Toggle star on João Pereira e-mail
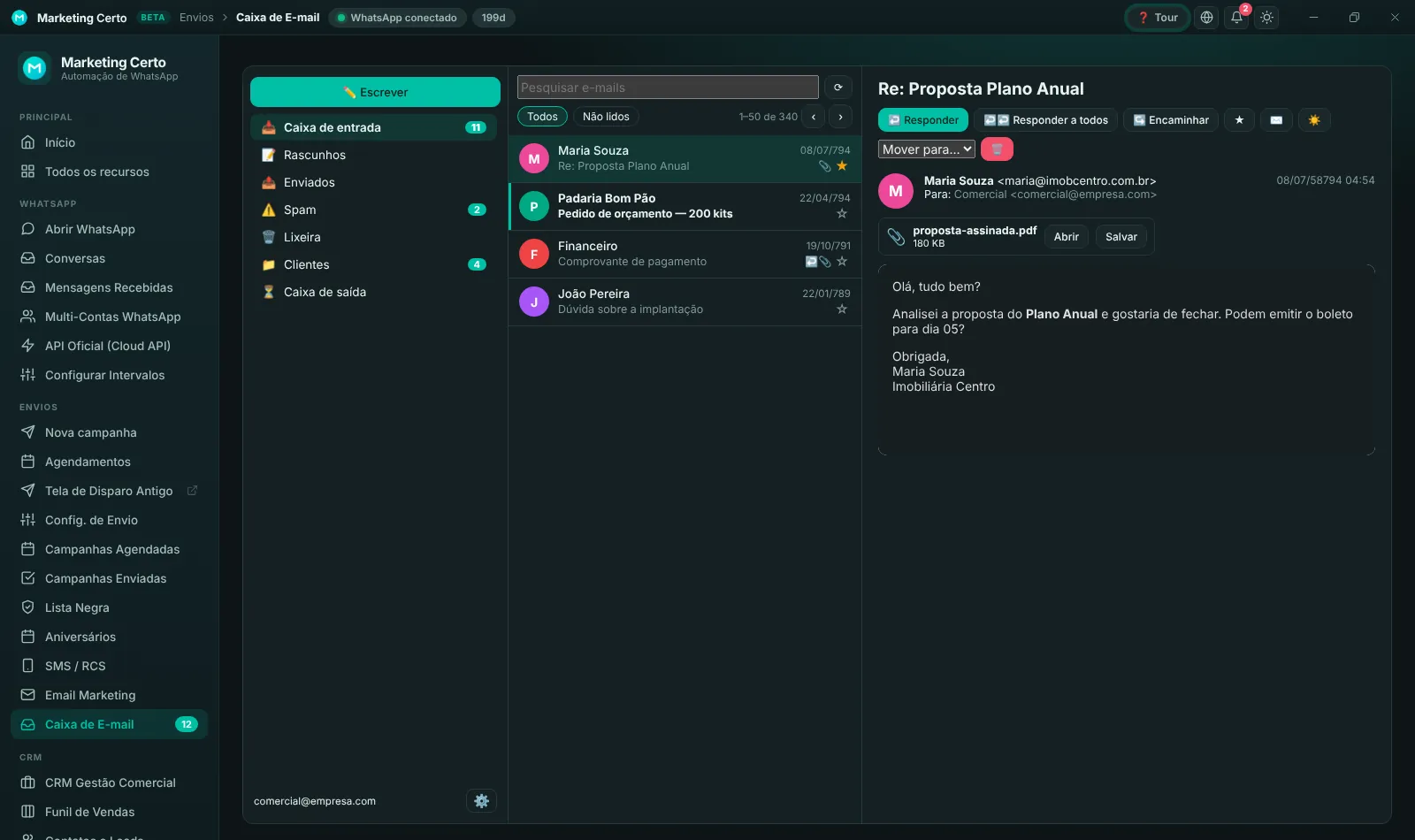The height and width of the screenshot is (840, 1415). click(x=842, y=309)
